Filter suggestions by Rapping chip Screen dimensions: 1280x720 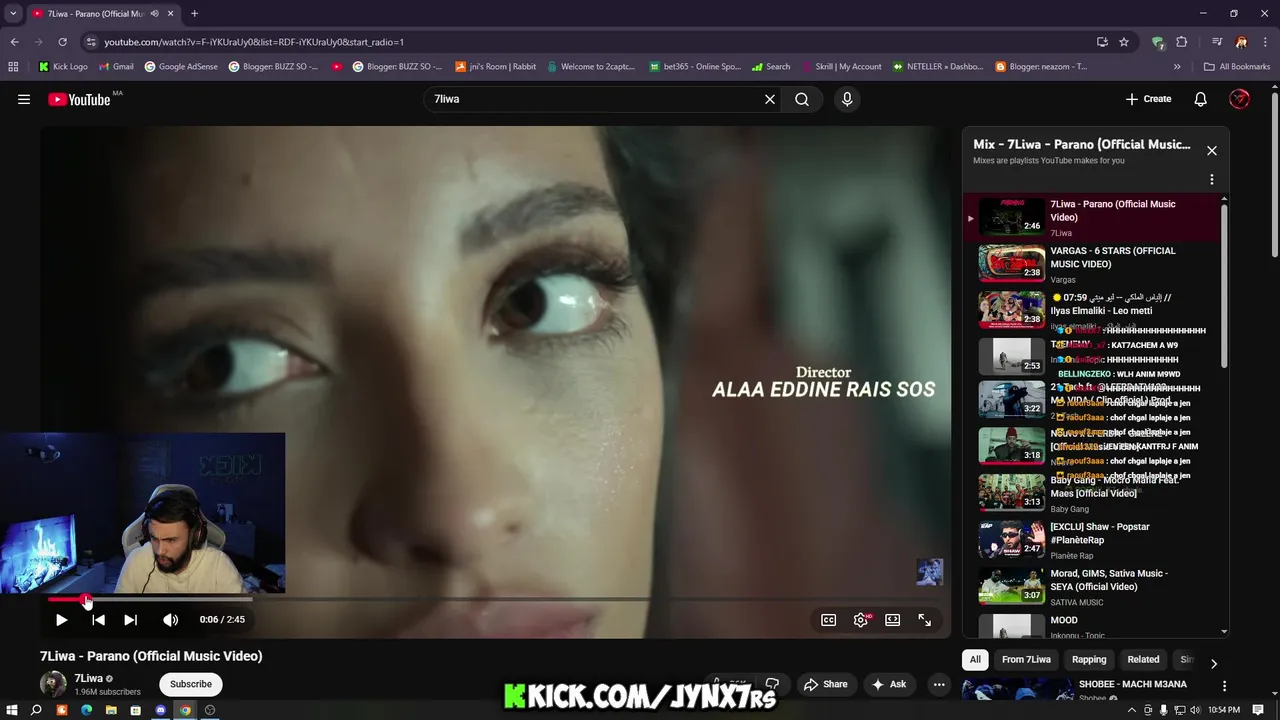1089,659
